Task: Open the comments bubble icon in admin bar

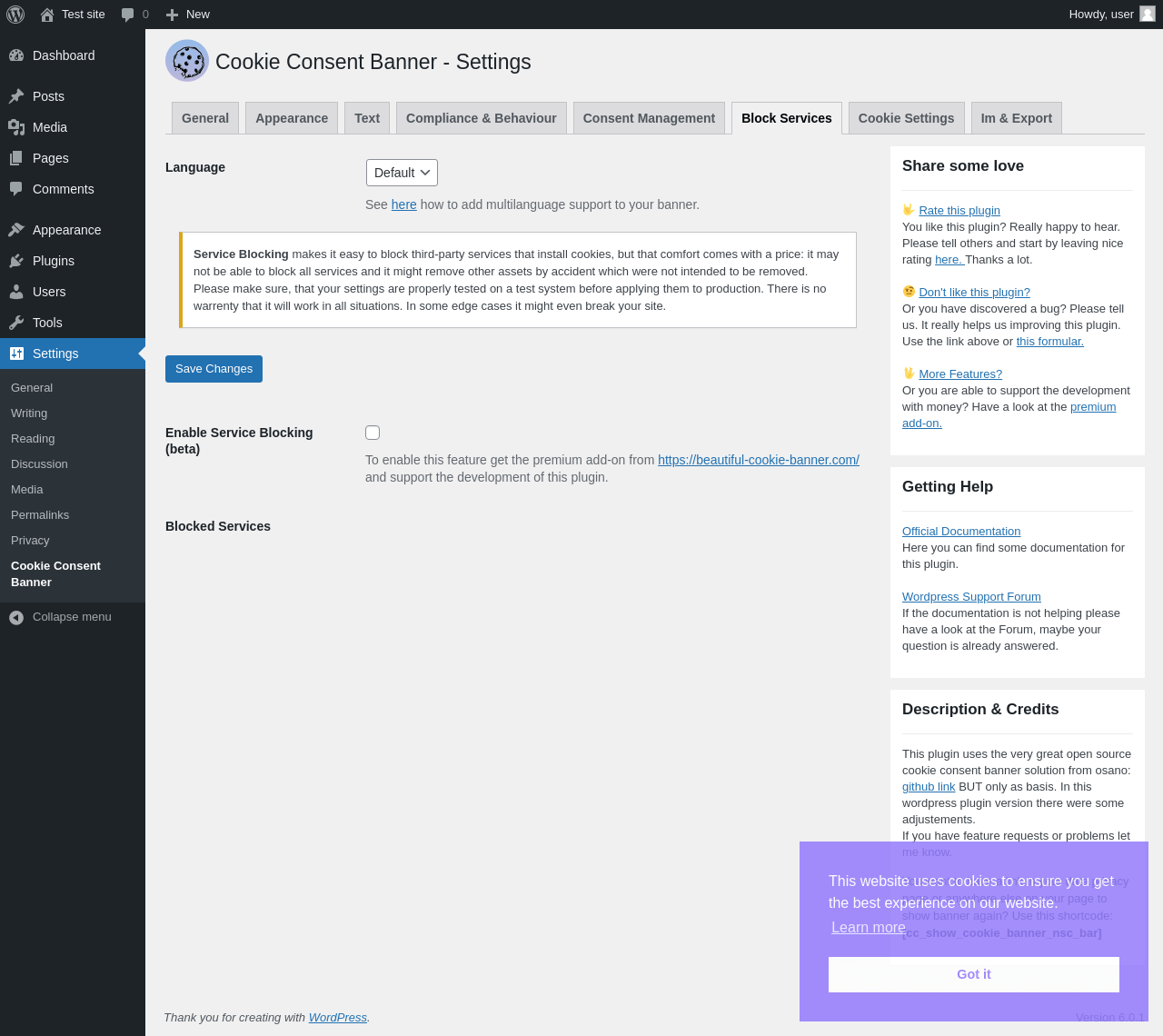Action: point(128,15)
